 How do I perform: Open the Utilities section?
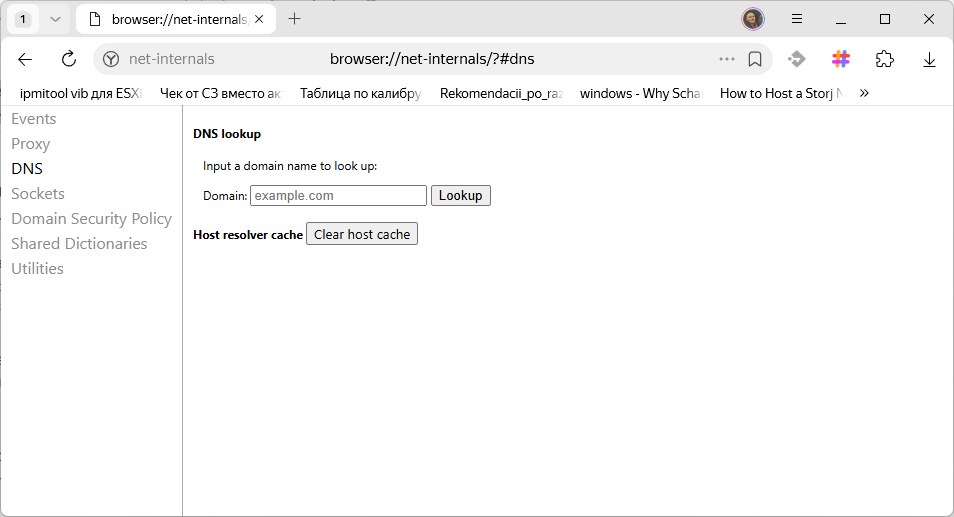point(37,268)
